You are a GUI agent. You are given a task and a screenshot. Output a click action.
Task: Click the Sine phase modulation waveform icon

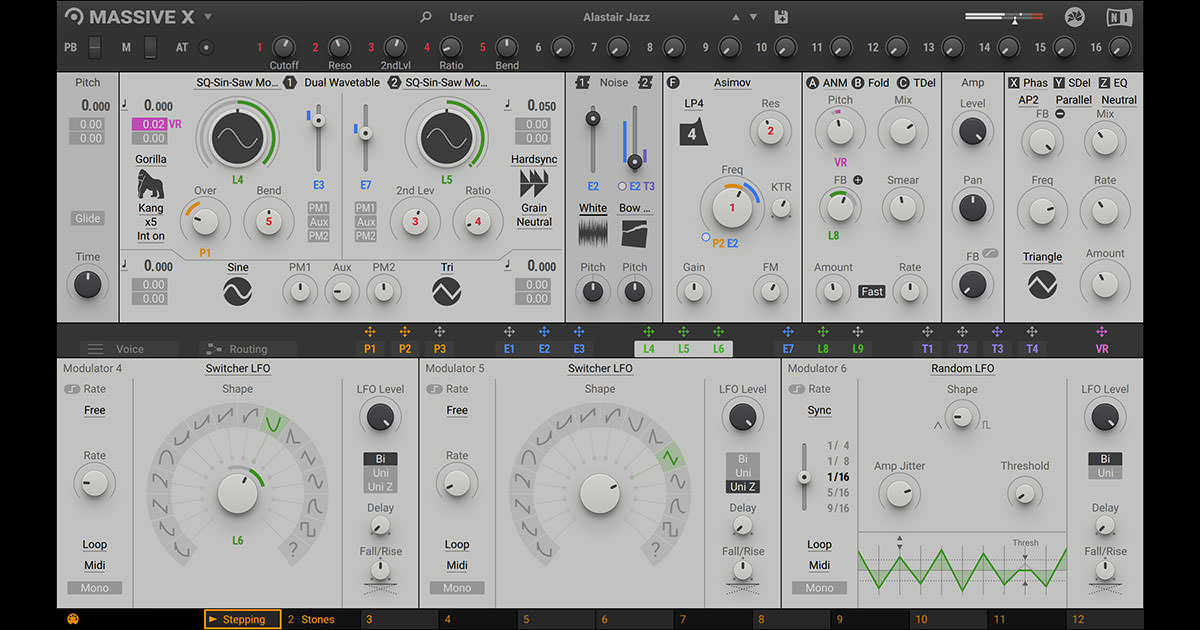(238, 291)
